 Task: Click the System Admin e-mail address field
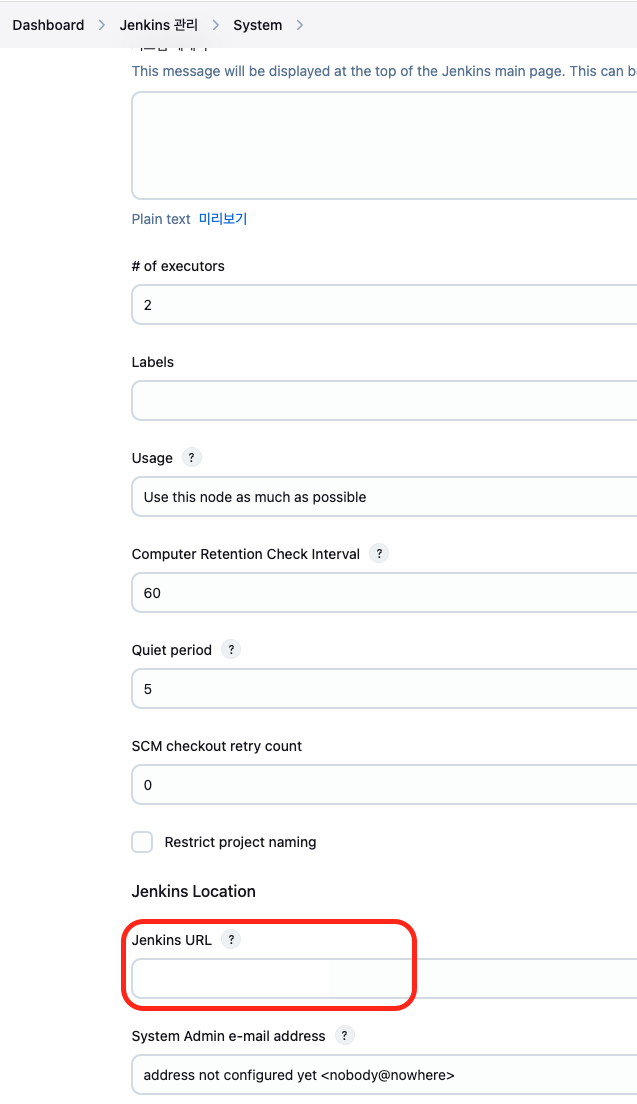click(384, 1074)
